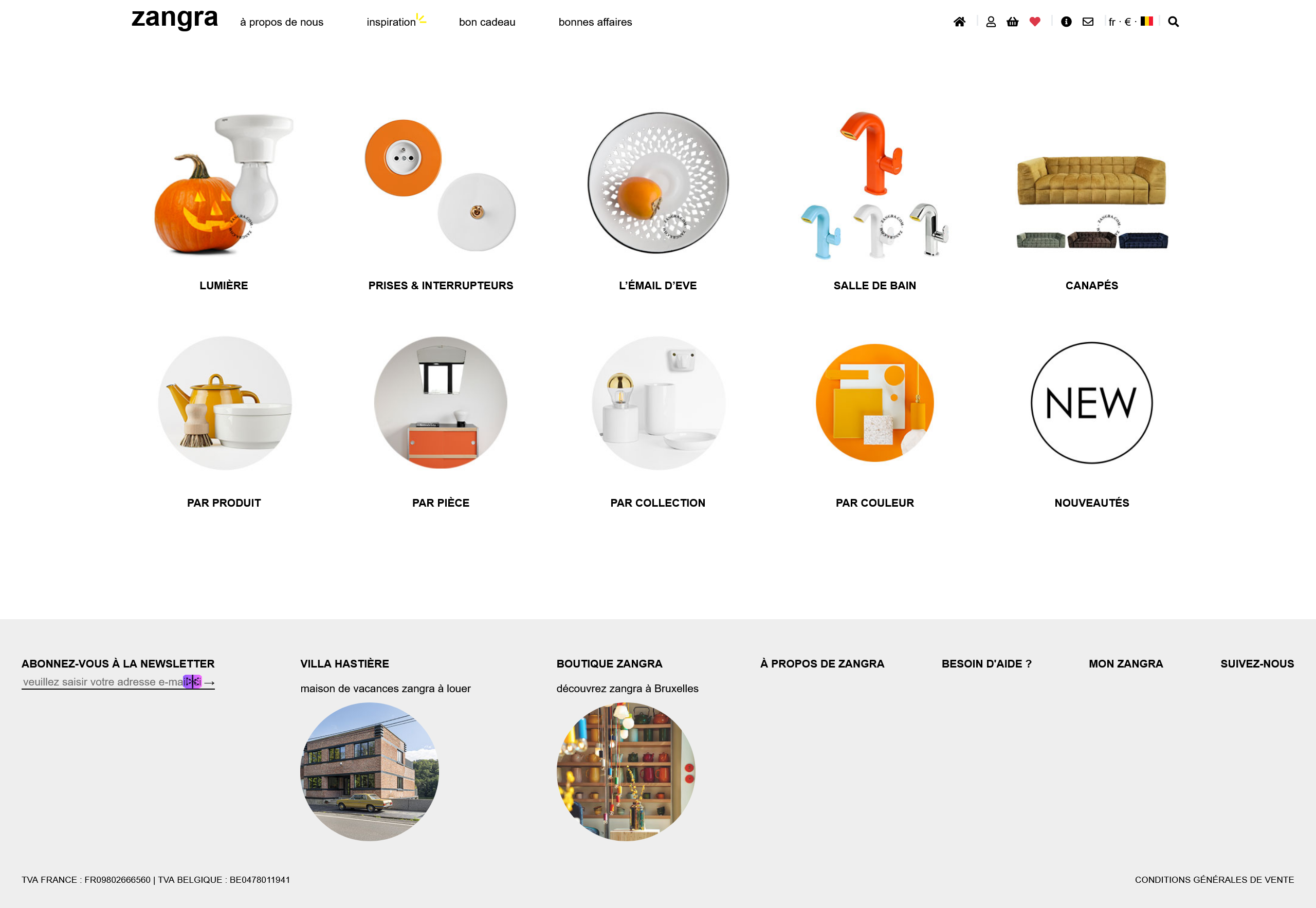
Task: Click the envelope contact icon
Action: pyautogui.click(x=1088, y=22)
